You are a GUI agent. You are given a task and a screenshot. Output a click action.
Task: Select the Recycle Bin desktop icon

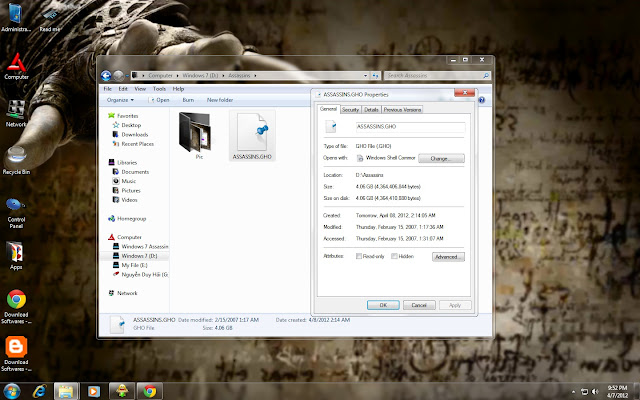[16, 161]
